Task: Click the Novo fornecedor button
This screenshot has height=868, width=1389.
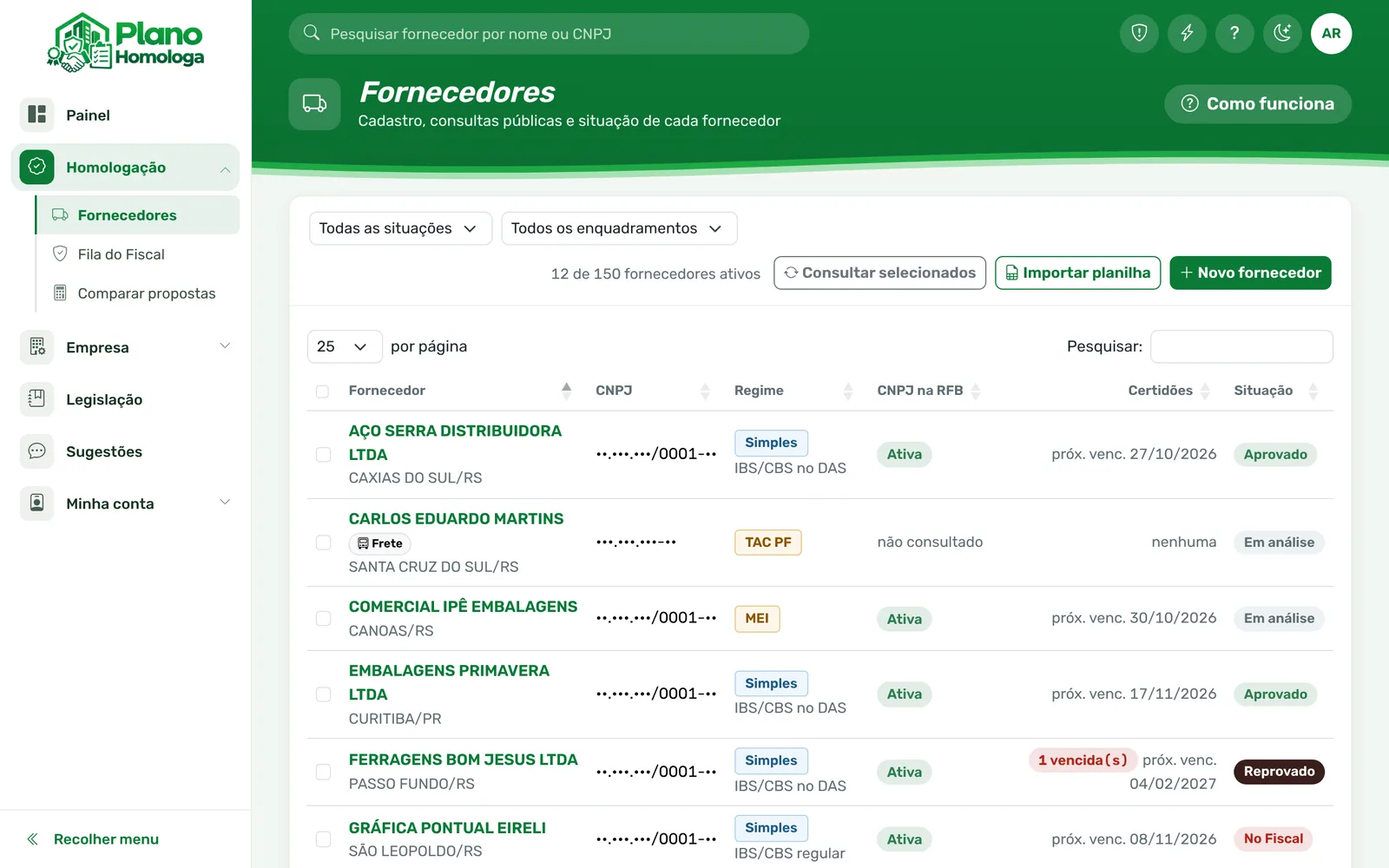Action: [x=1250, y=273]
